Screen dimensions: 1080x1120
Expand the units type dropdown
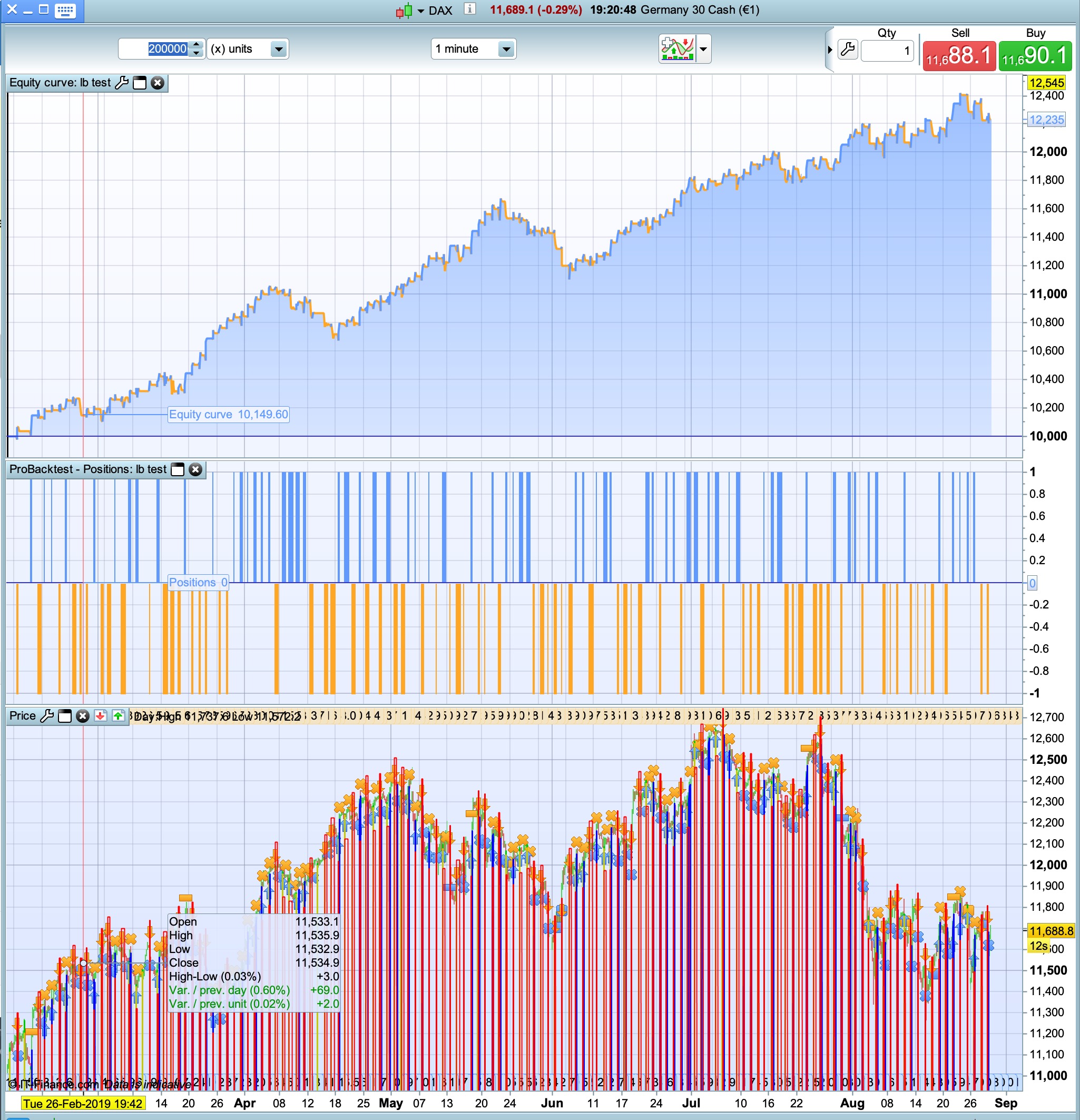coord(278,49)
